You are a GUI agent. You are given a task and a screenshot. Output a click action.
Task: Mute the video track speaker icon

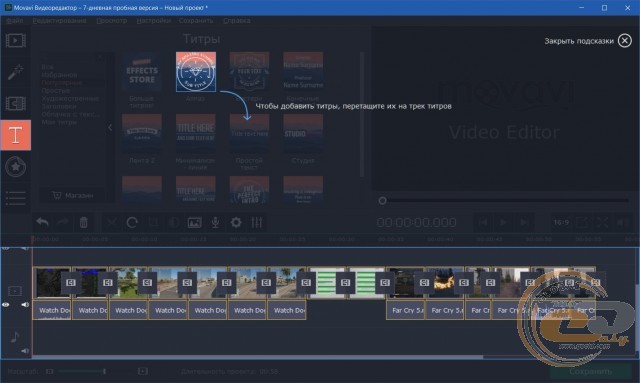tap(25, 305)
